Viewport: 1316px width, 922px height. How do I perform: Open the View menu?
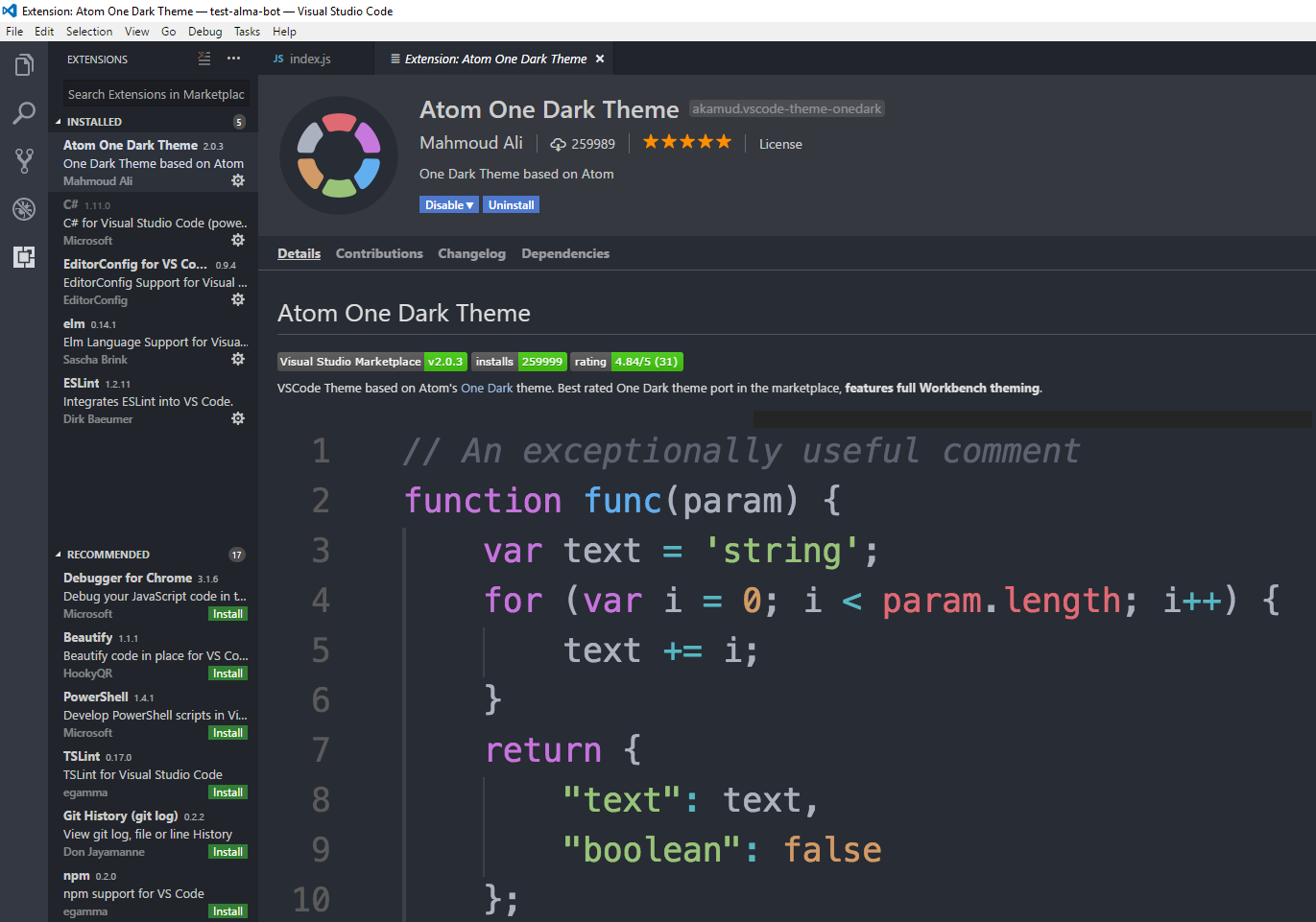137,32
